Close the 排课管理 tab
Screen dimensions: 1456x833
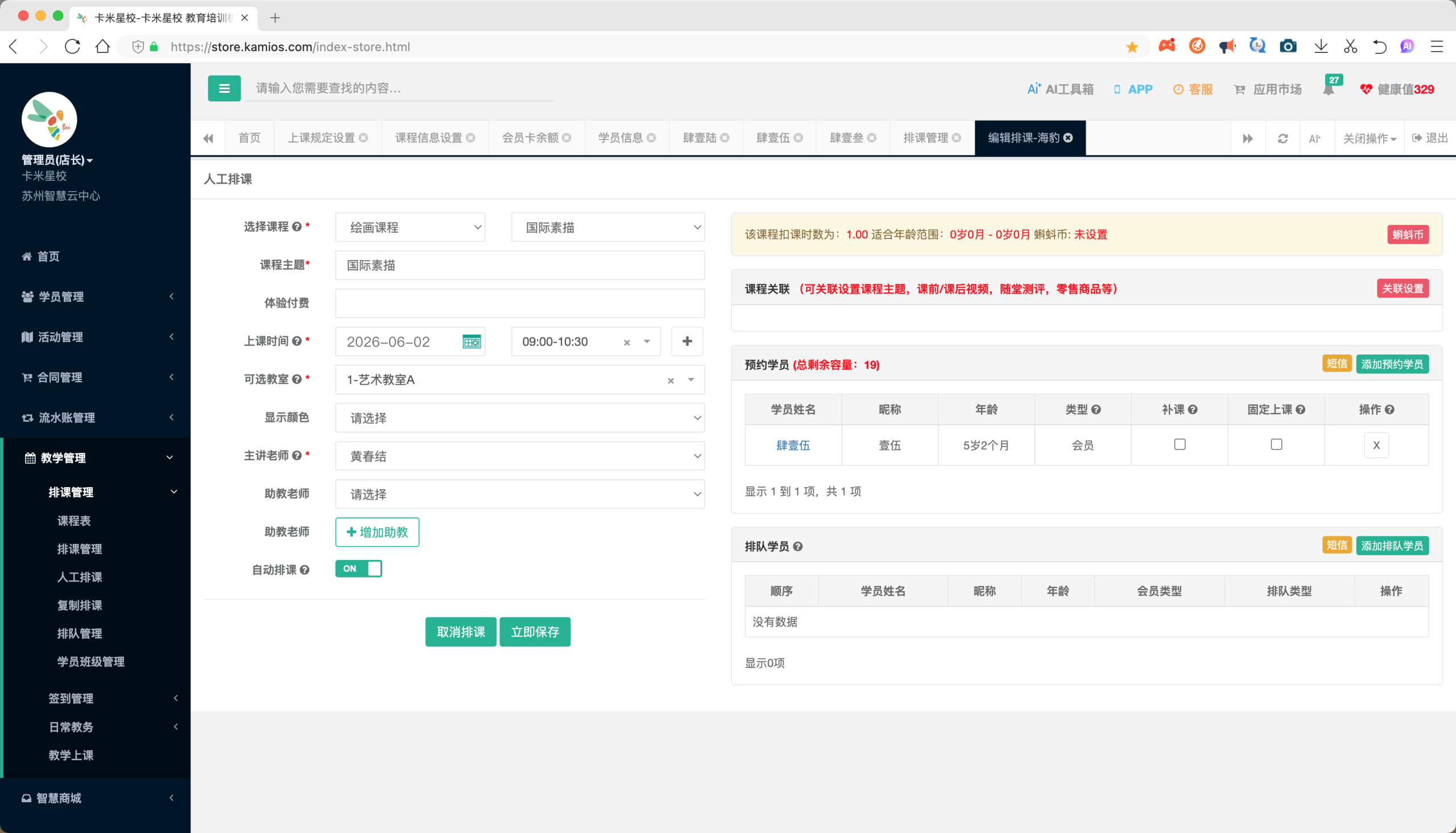(956, 138)
